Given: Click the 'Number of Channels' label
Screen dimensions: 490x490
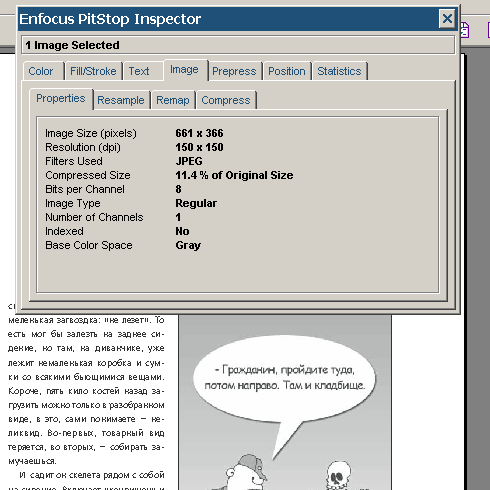Looking at the screenshot, I should pyautogui.click(x=94, y=217).
